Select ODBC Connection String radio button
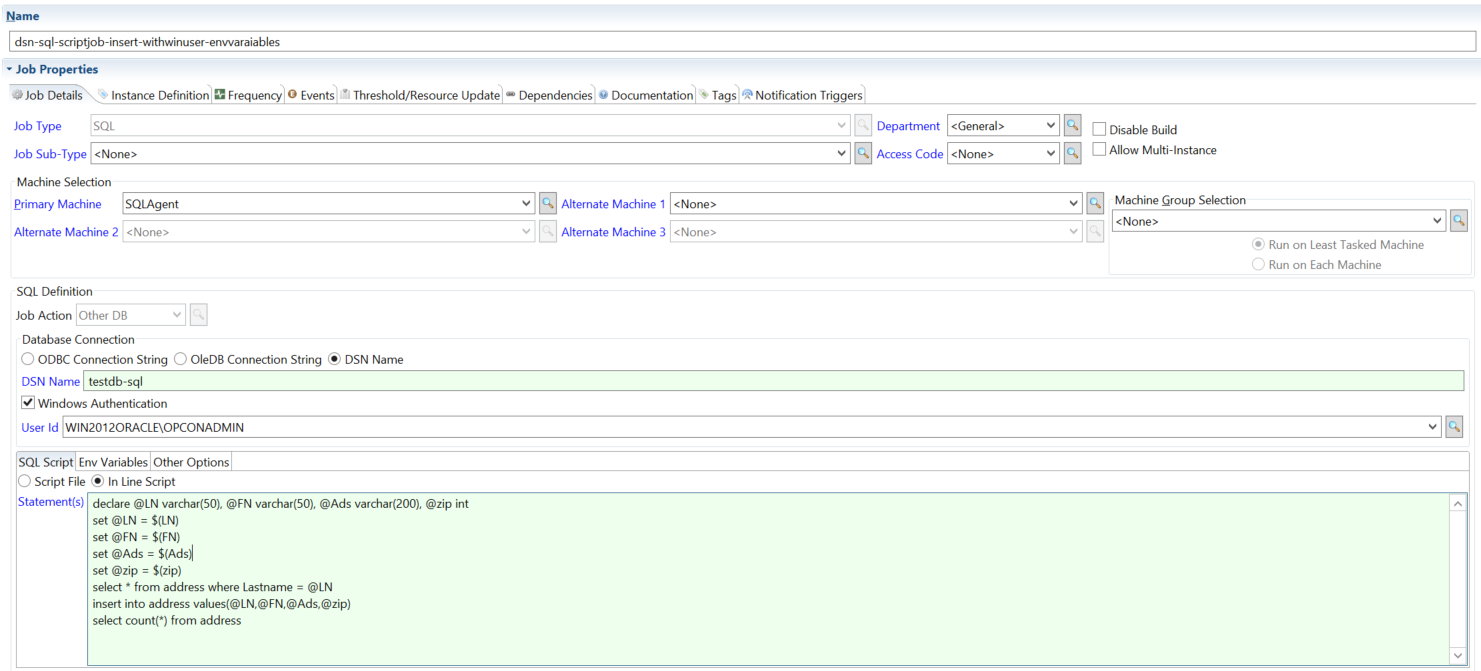This screenshot has height=671, width=1481. 28,359
